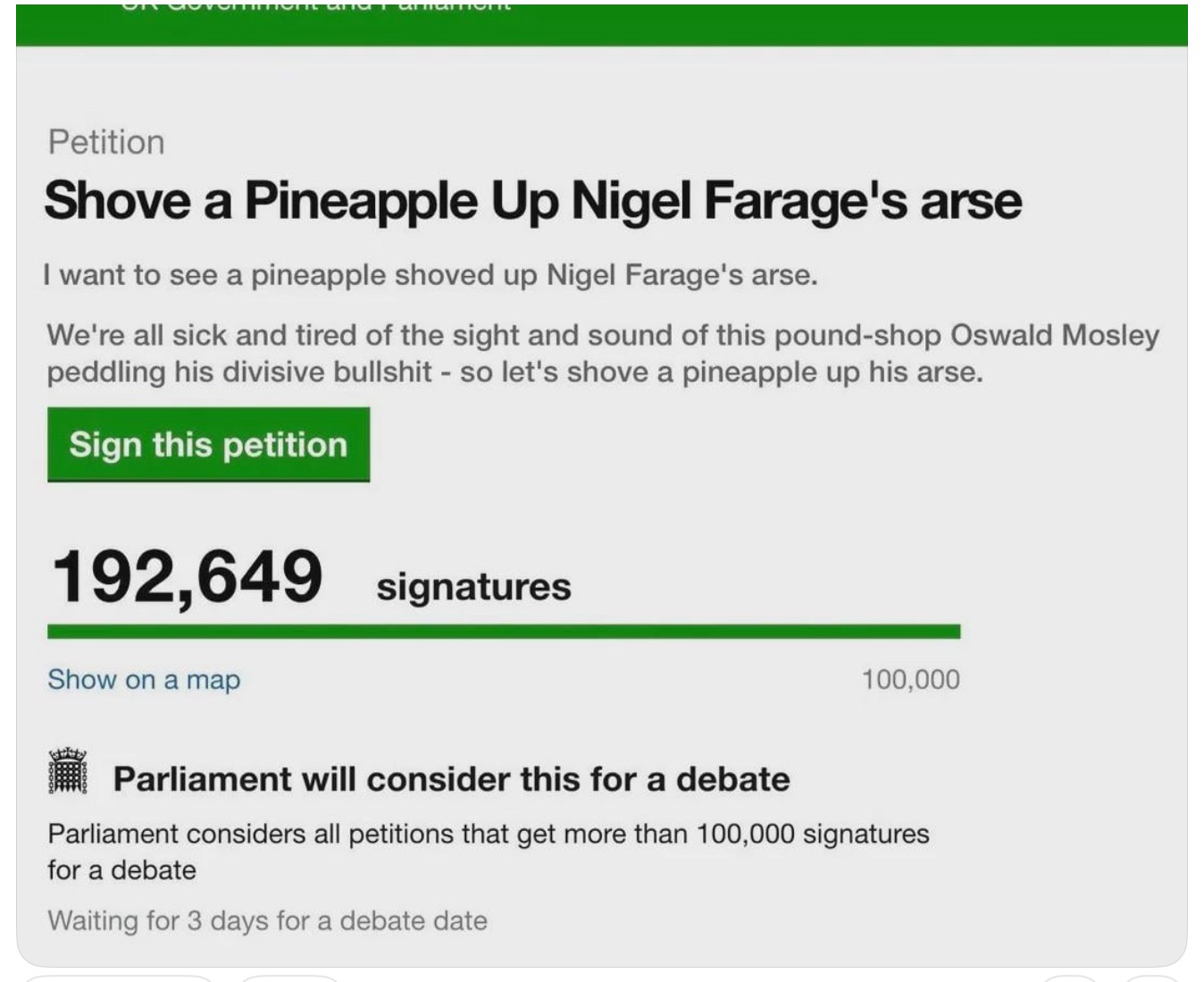The width and height of the screenshot is (1204, 982).
Task: Click the partially visible bottom-right round button
Action: click(1153, 978)
